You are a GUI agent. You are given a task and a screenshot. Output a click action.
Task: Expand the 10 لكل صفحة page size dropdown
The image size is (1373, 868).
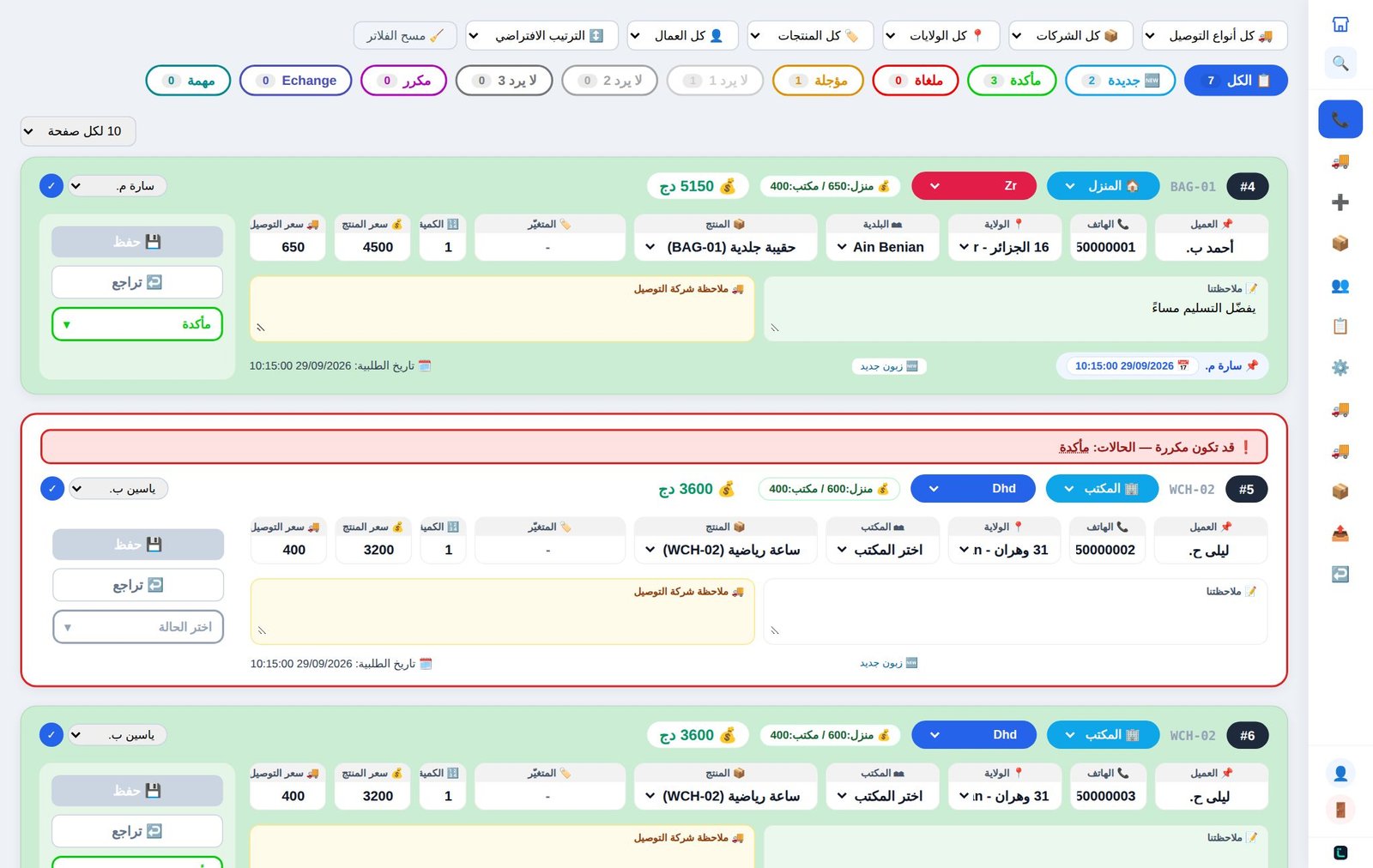coord(78,131)
